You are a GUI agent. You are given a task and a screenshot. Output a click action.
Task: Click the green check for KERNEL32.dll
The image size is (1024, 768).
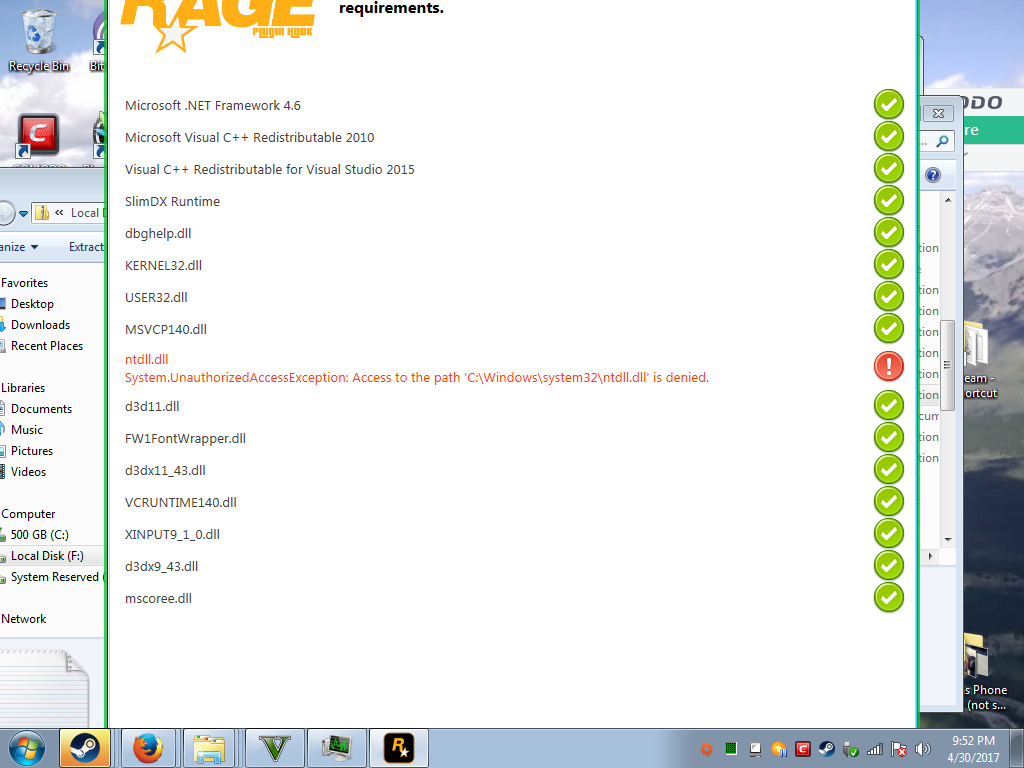click(x=889, y=264)
